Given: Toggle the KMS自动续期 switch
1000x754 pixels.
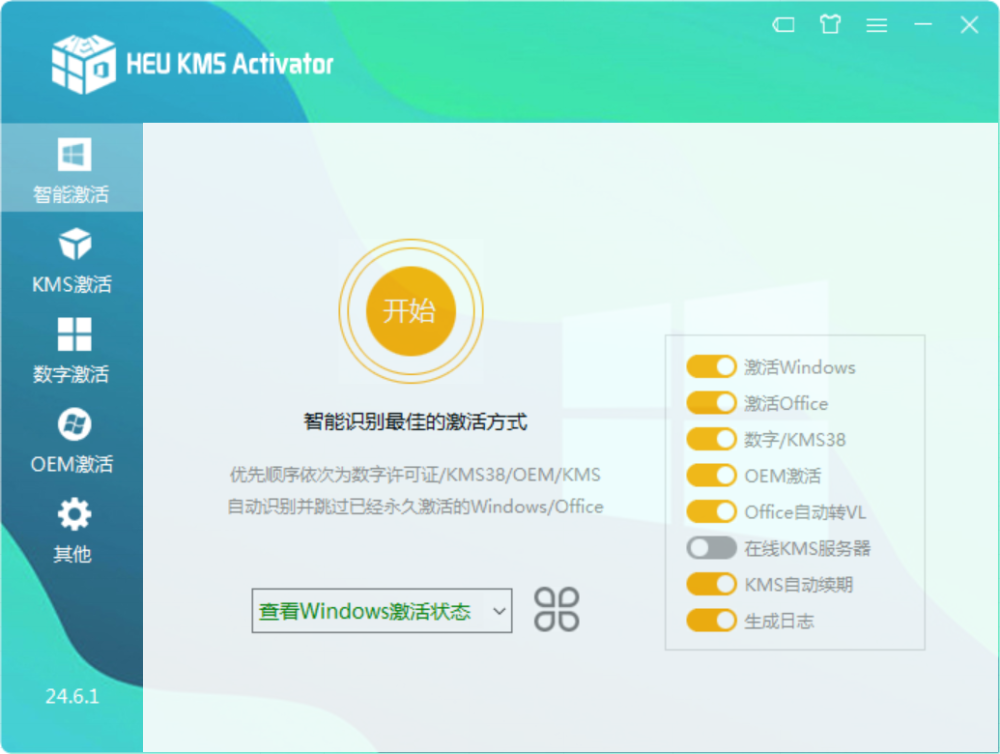Looking at the screenshot, I should tap(712, 584).
